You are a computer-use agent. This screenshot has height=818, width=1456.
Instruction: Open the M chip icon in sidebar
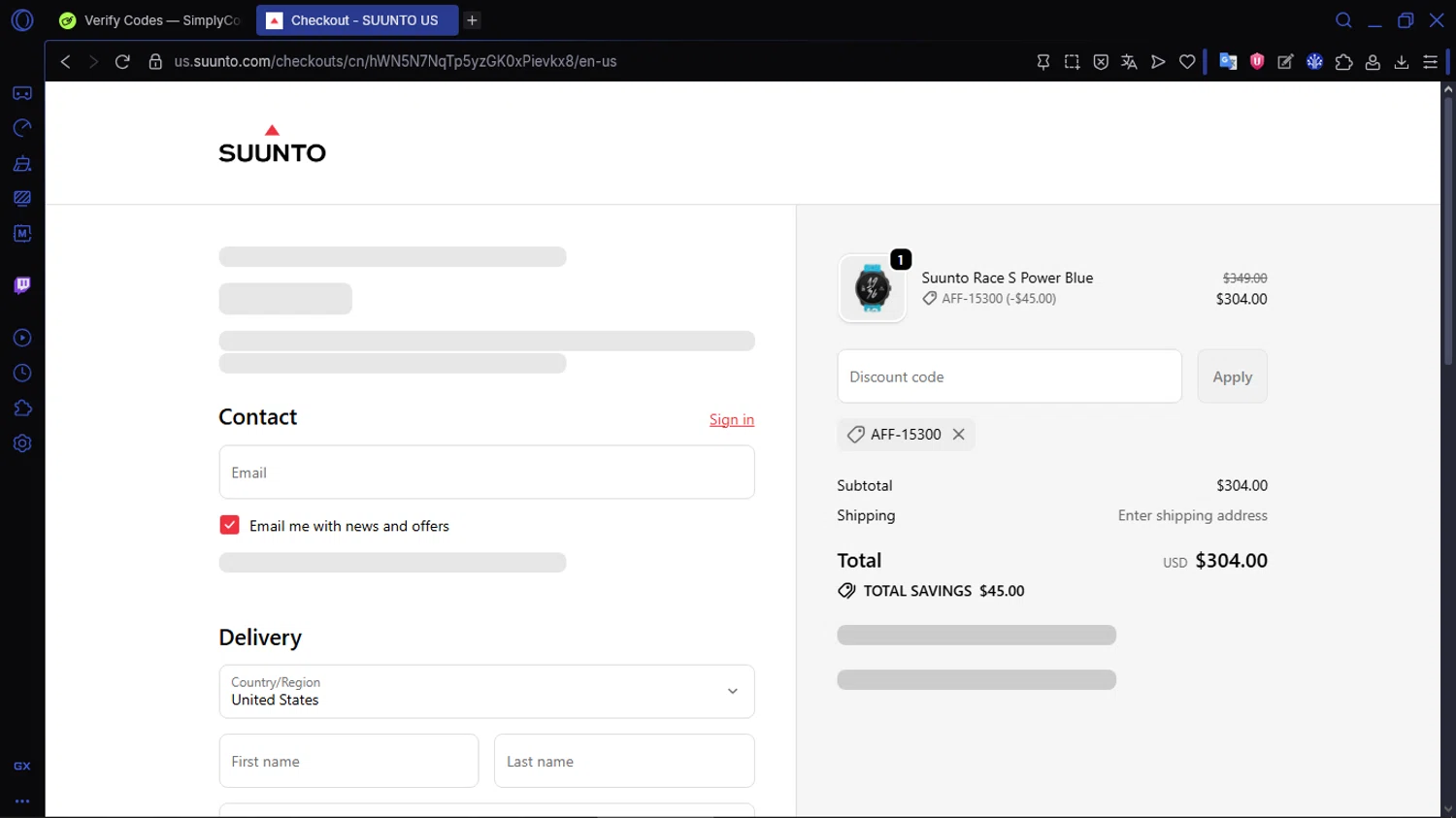point(22,234)
